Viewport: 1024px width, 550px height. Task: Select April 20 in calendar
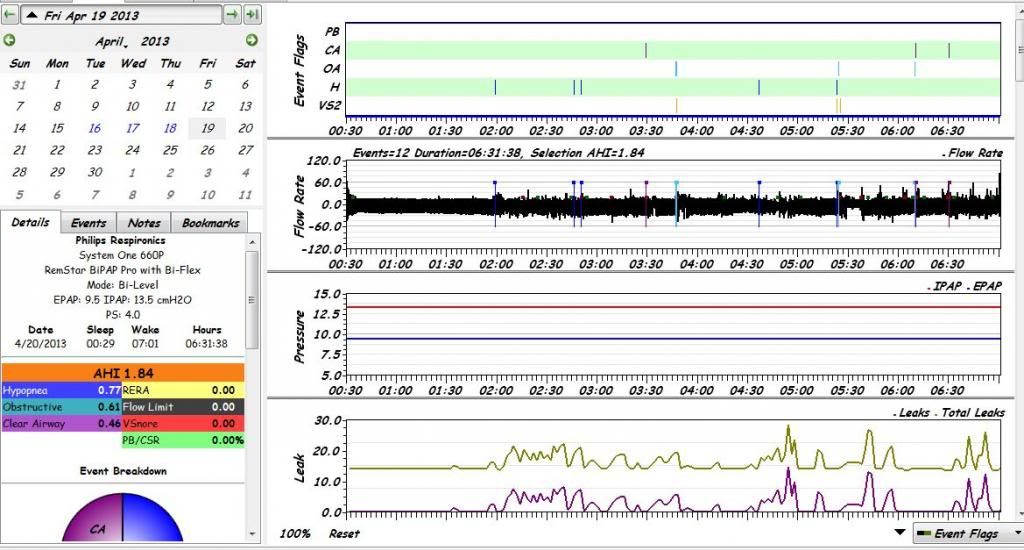(x=246, y=128)
